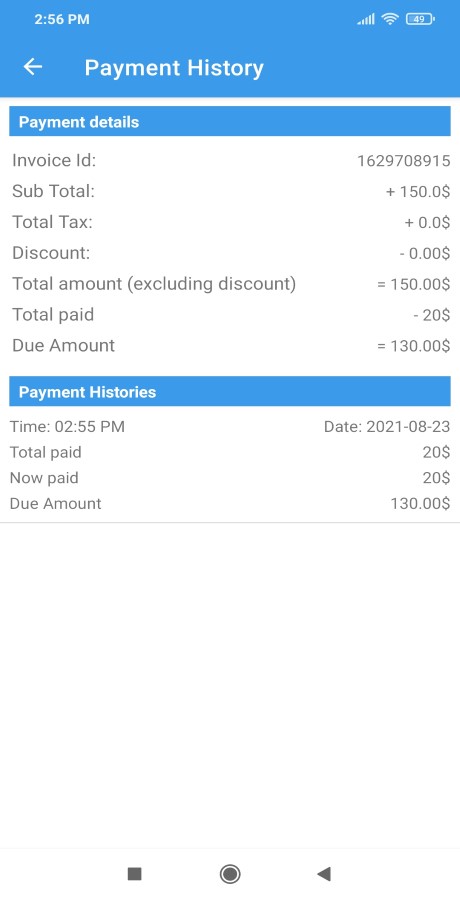Tap the Wi-Fi status icon
The width and height of the screenshot is (460, 900).
click(x=391, y=19)
